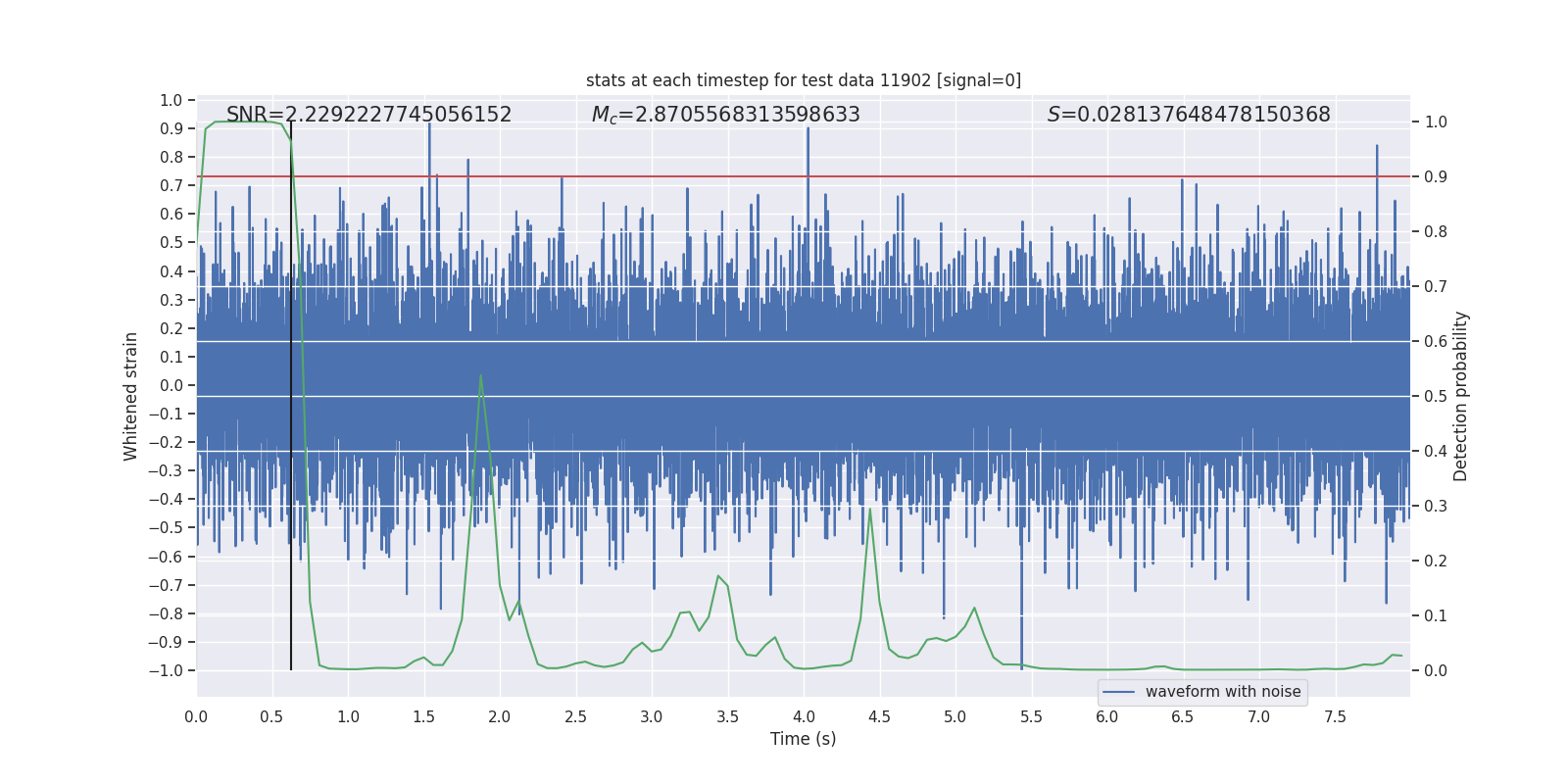The height and width of the screenshot is (784, 1568).
Task: Click the green peak near 4.4 seconds
Action: coord(870,509)
